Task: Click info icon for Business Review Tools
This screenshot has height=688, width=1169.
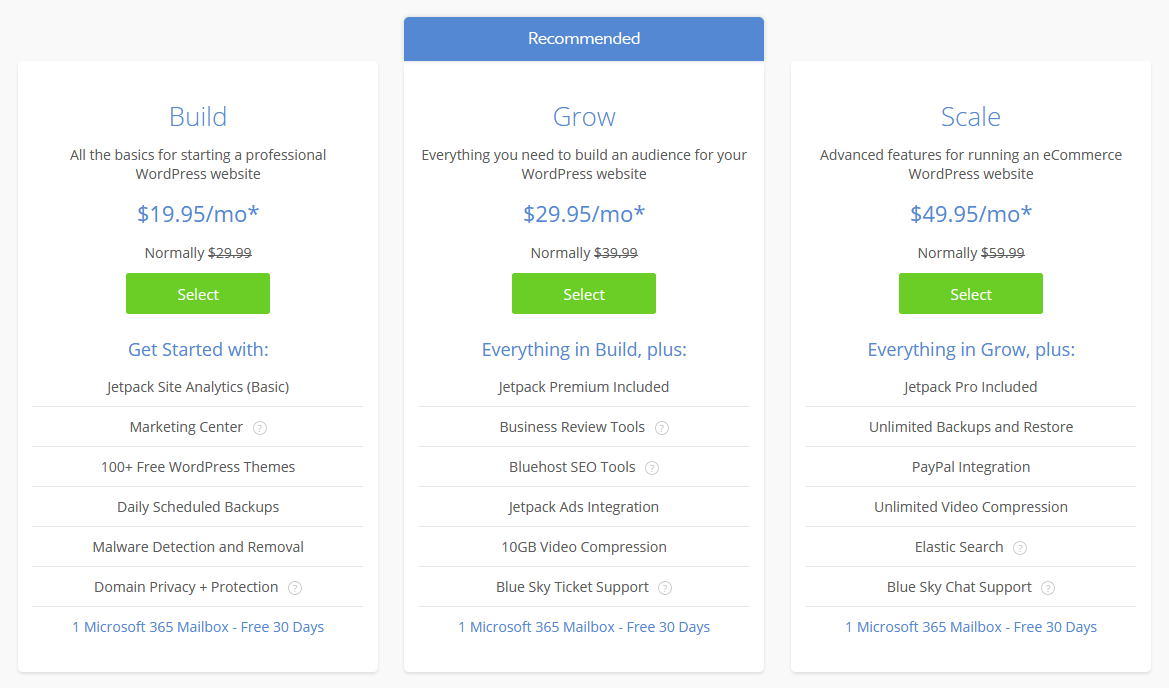Action: (x=662, y=428)
